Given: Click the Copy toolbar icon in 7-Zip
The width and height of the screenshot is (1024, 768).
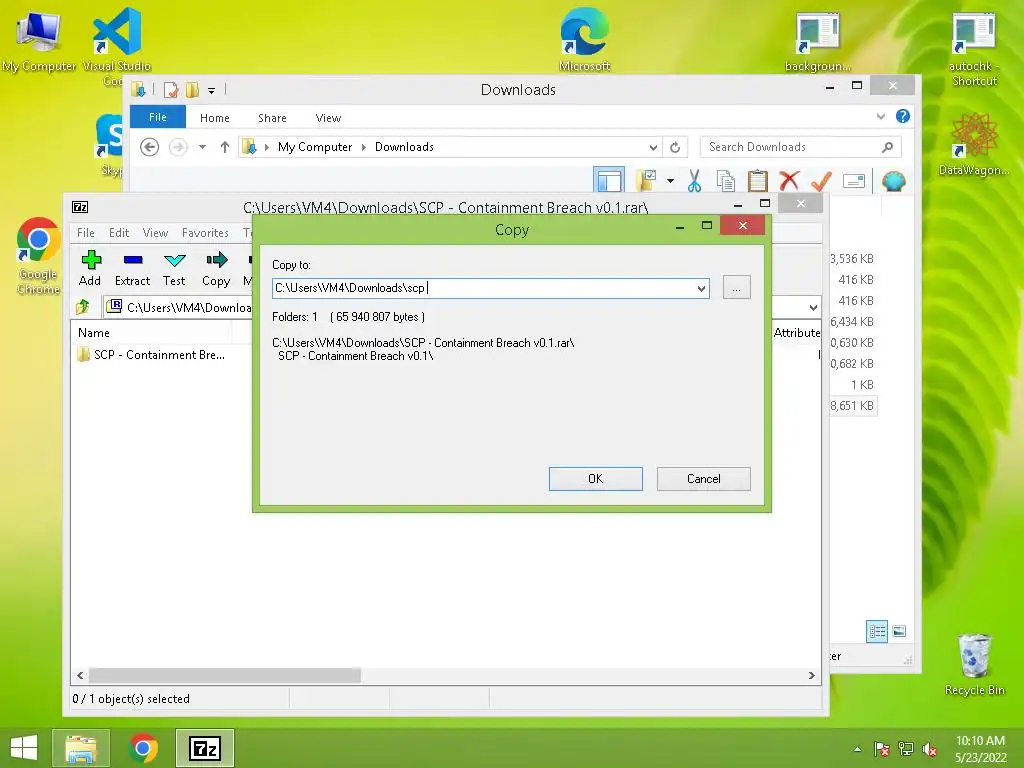Looking at the screenshot, I should tap(216, 268).
